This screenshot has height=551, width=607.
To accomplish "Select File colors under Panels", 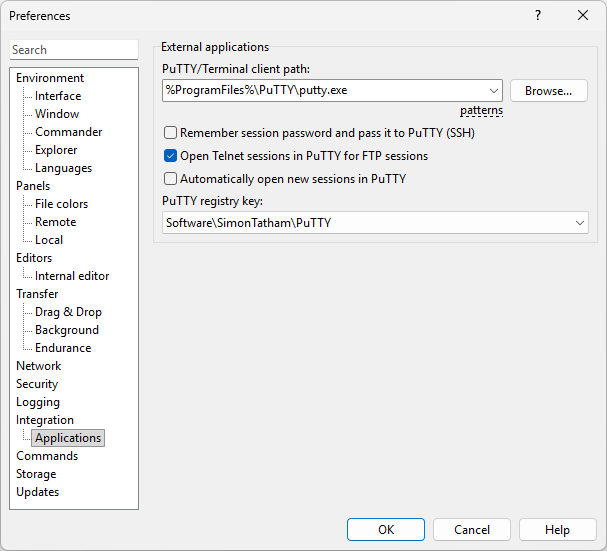I will [x=61, y=204].
